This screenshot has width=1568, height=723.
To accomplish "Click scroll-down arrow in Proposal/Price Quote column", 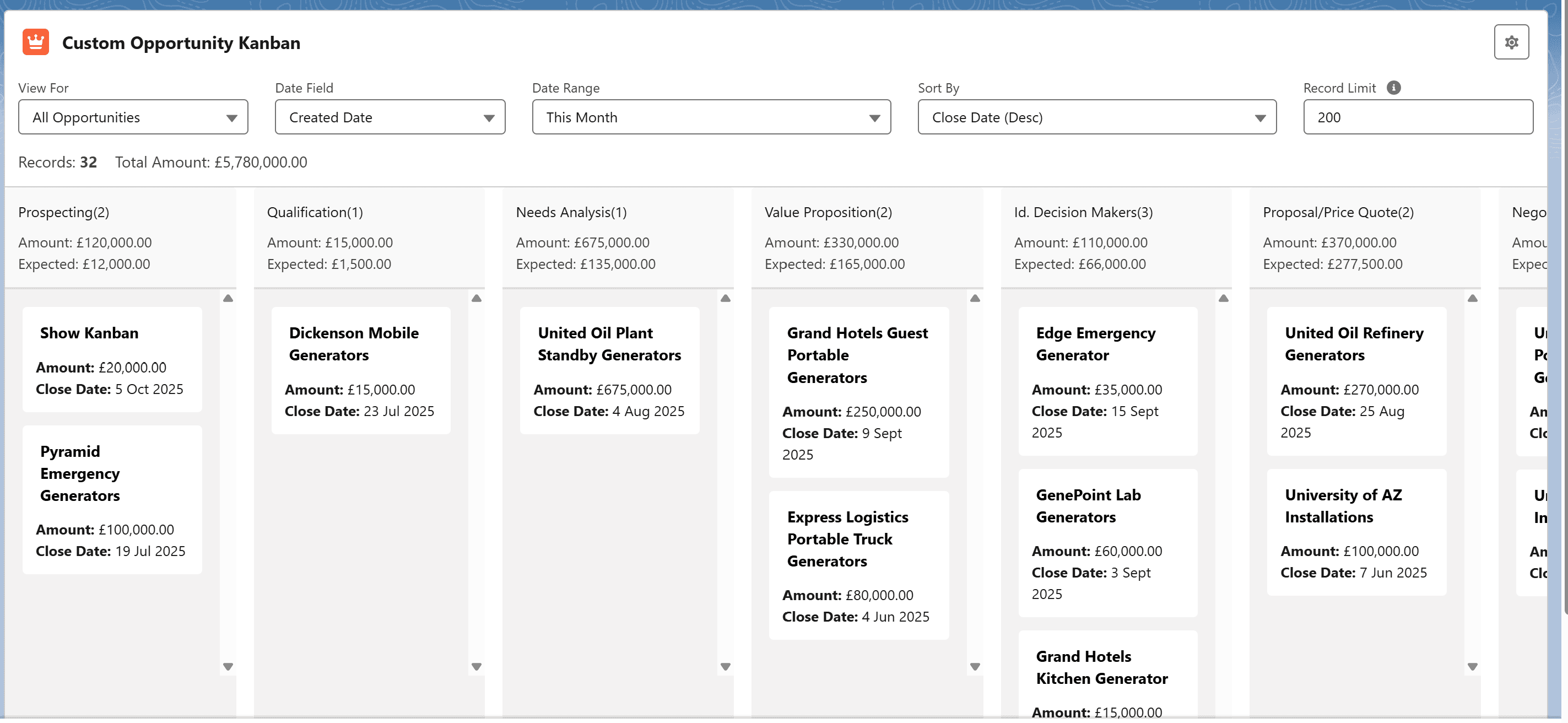I will [x=1473, y=666].
